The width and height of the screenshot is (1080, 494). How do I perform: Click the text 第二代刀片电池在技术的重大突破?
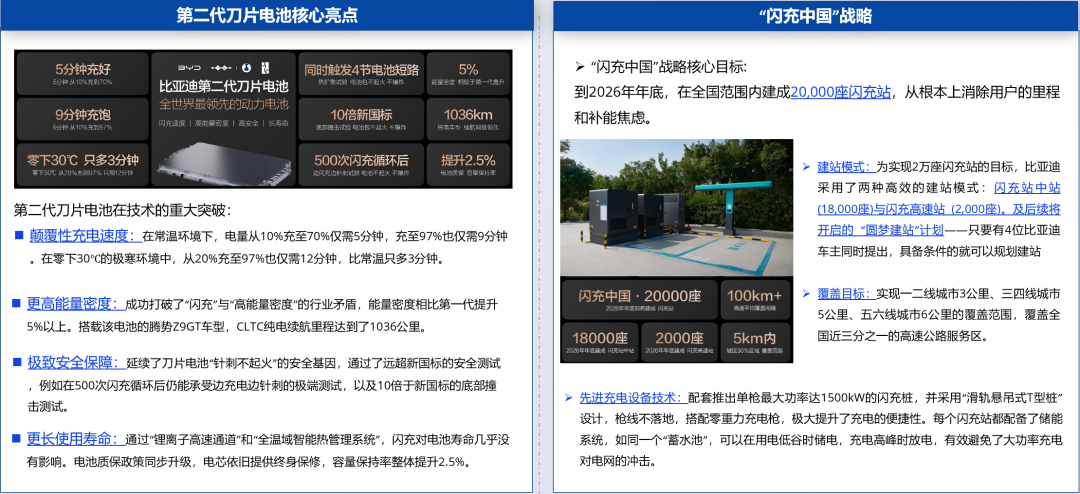pos(123,210)
